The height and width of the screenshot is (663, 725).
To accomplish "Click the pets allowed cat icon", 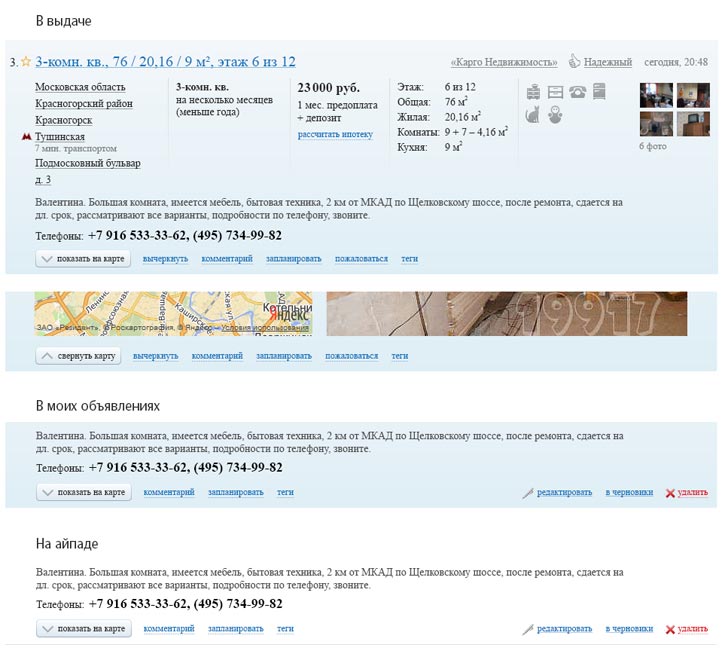I will (533, 115).
